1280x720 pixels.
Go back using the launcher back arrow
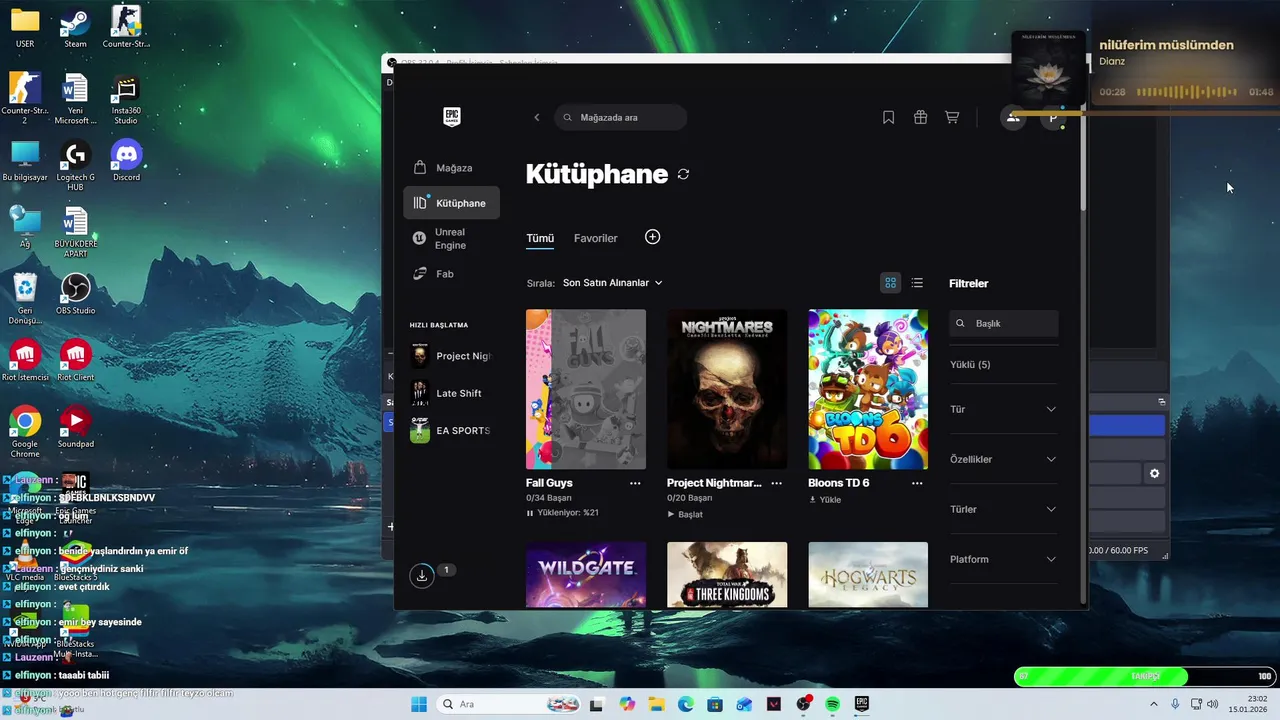(537, 117)
